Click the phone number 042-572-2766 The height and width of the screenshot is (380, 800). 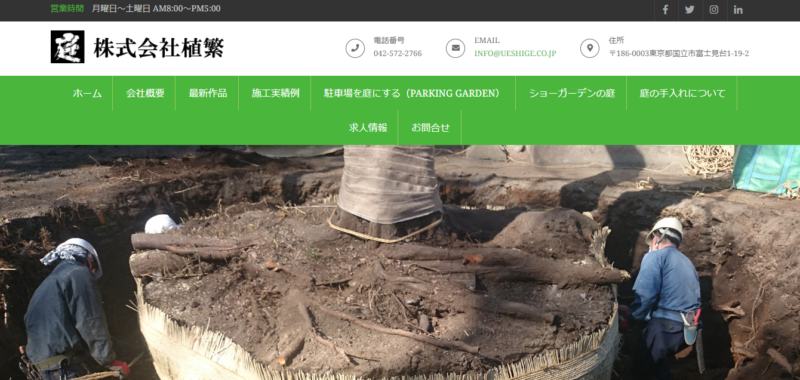[397, 53]
